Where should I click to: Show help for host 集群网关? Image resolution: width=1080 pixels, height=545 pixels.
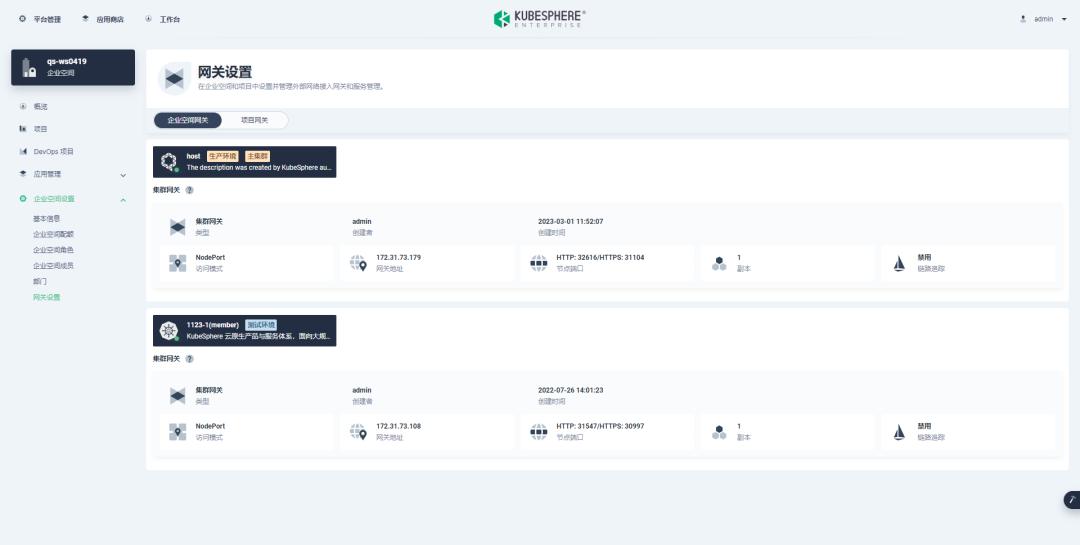189,190
